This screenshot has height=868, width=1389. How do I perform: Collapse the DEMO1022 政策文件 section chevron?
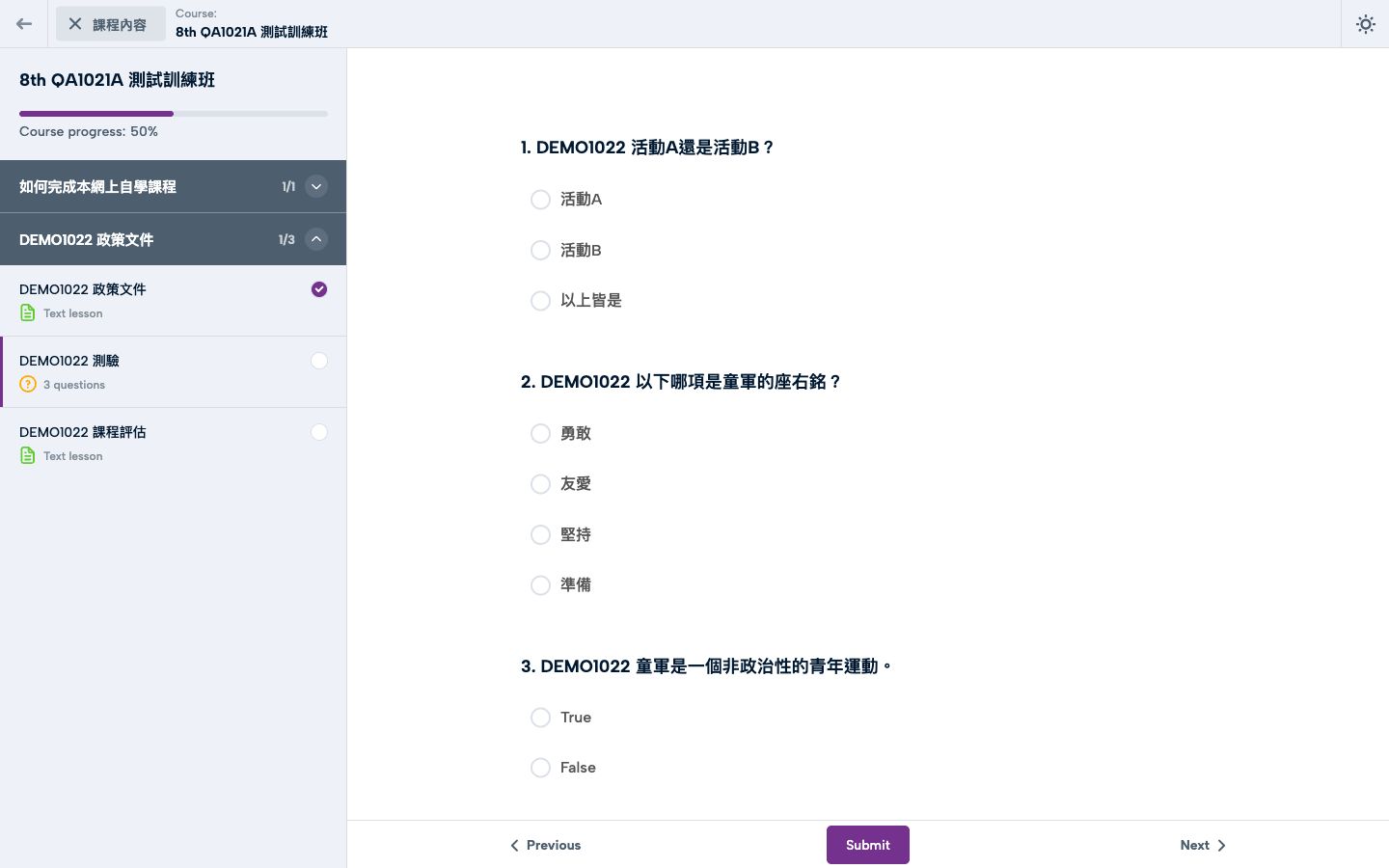[316, 239]
